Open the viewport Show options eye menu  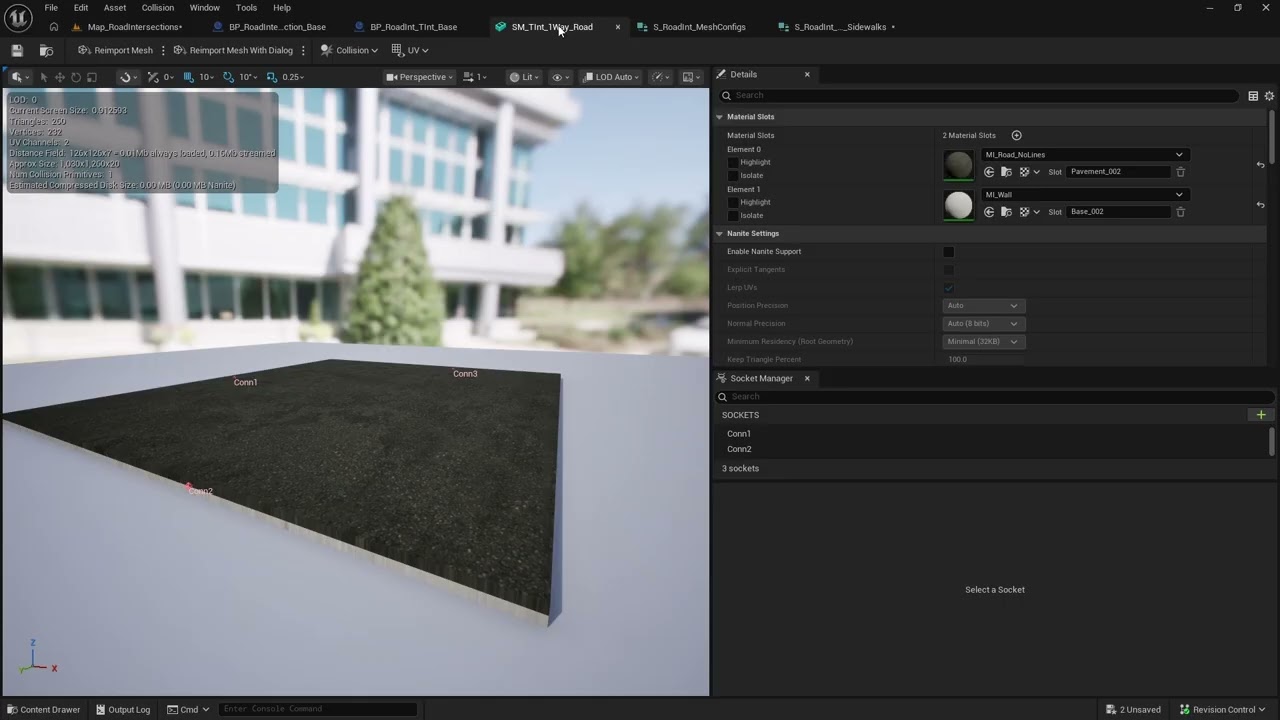(560, 77)
